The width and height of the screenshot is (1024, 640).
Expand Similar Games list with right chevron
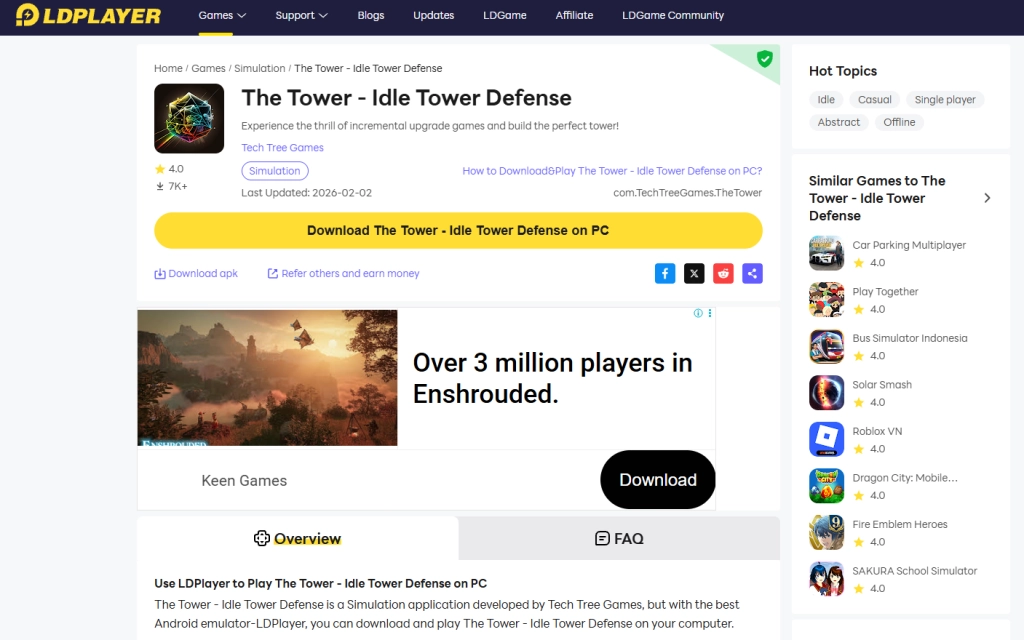pos(987,198)
